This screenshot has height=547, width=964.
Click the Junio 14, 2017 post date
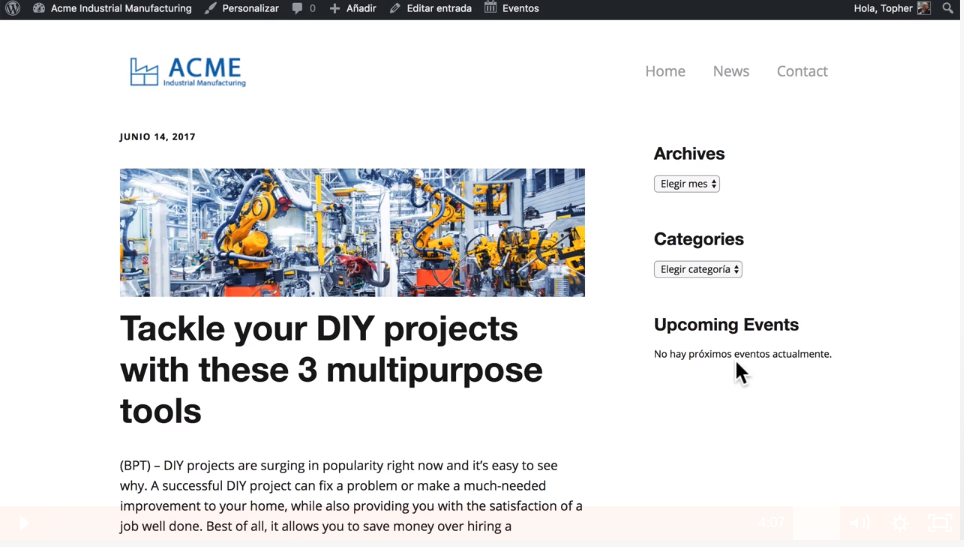pos(157,136)
